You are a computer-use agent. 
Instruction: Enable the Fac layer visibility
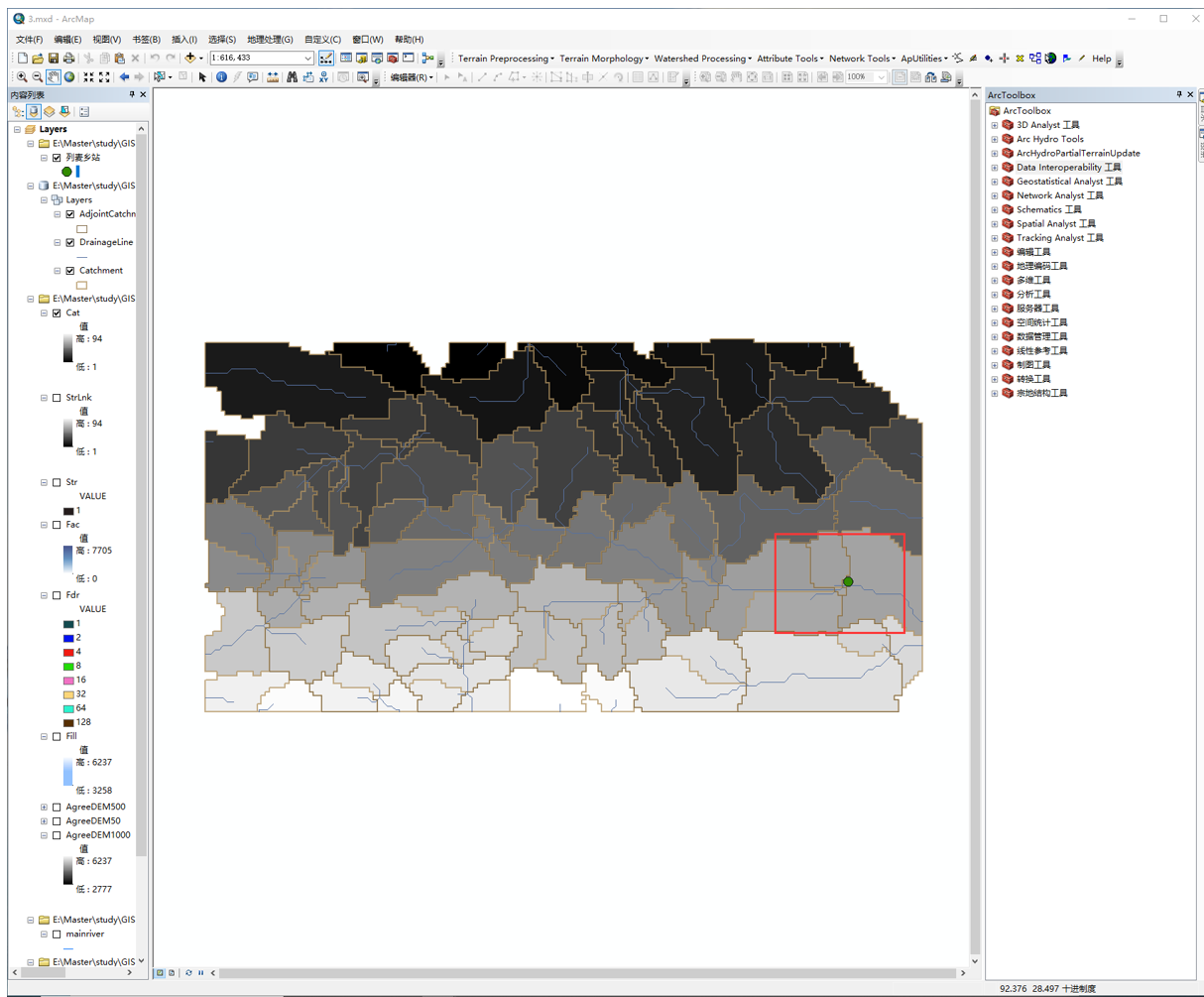click(x=57, y=525)
